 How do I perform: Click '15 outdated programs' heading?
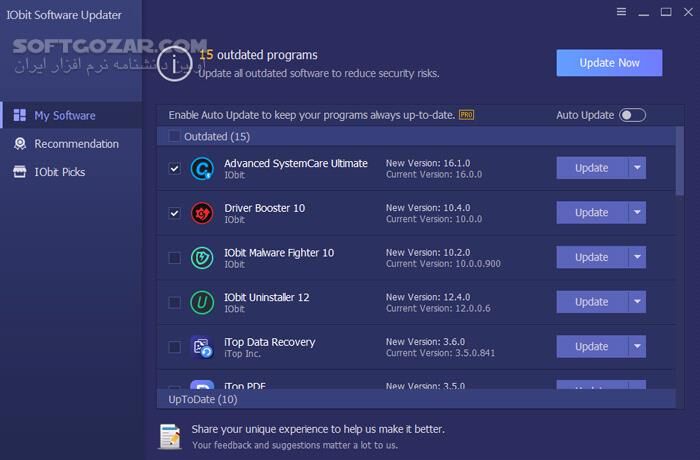258,55
